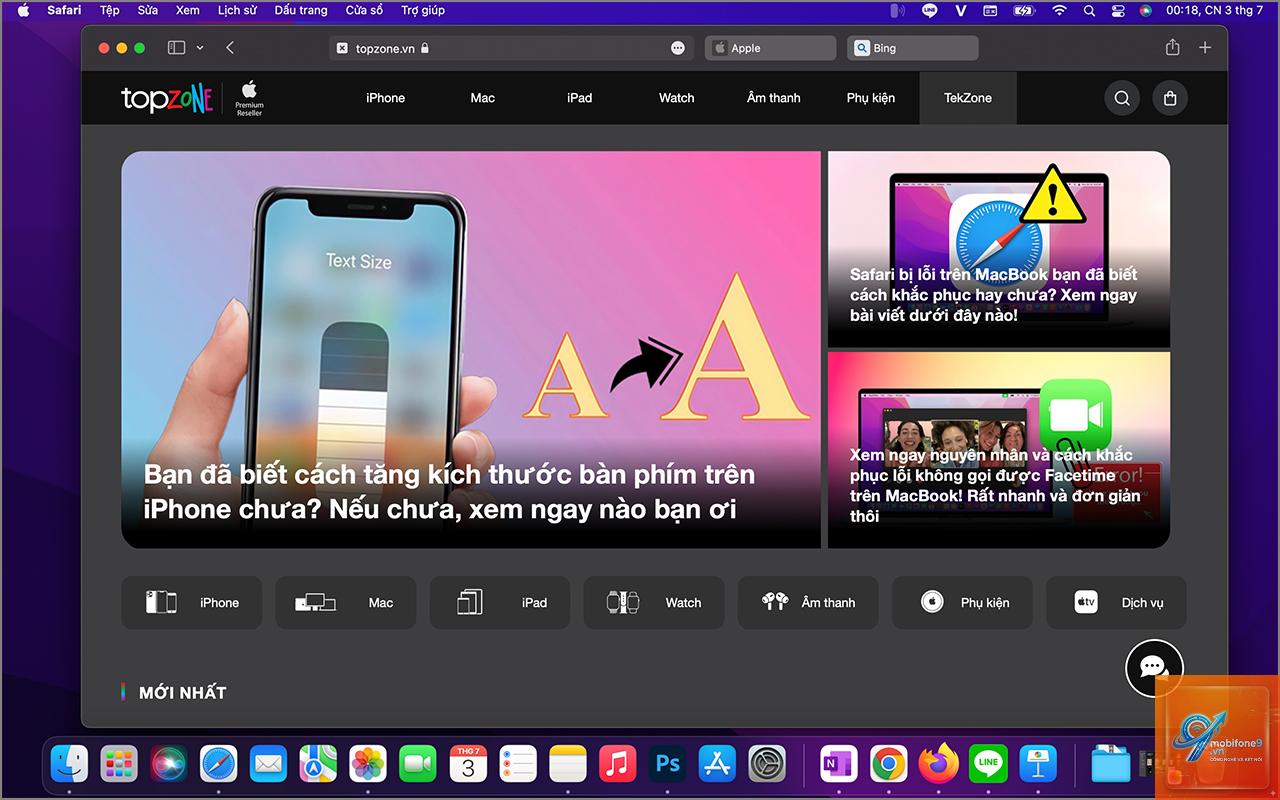1280x800 pixels.
Task: Click the iPhone category button
Action: [x=192, y=603]
